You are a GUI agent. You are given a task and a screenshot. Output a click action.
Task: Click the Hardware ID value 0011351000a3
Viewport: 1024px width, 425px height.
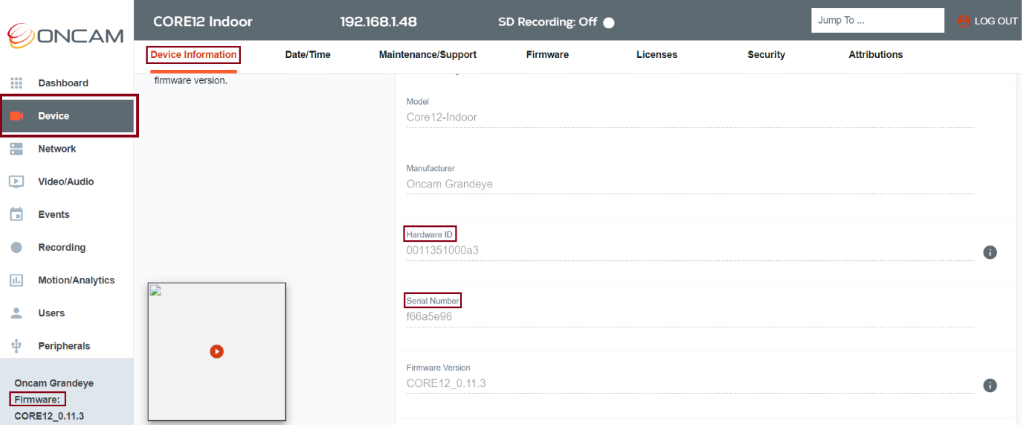[x=443, y=251]
